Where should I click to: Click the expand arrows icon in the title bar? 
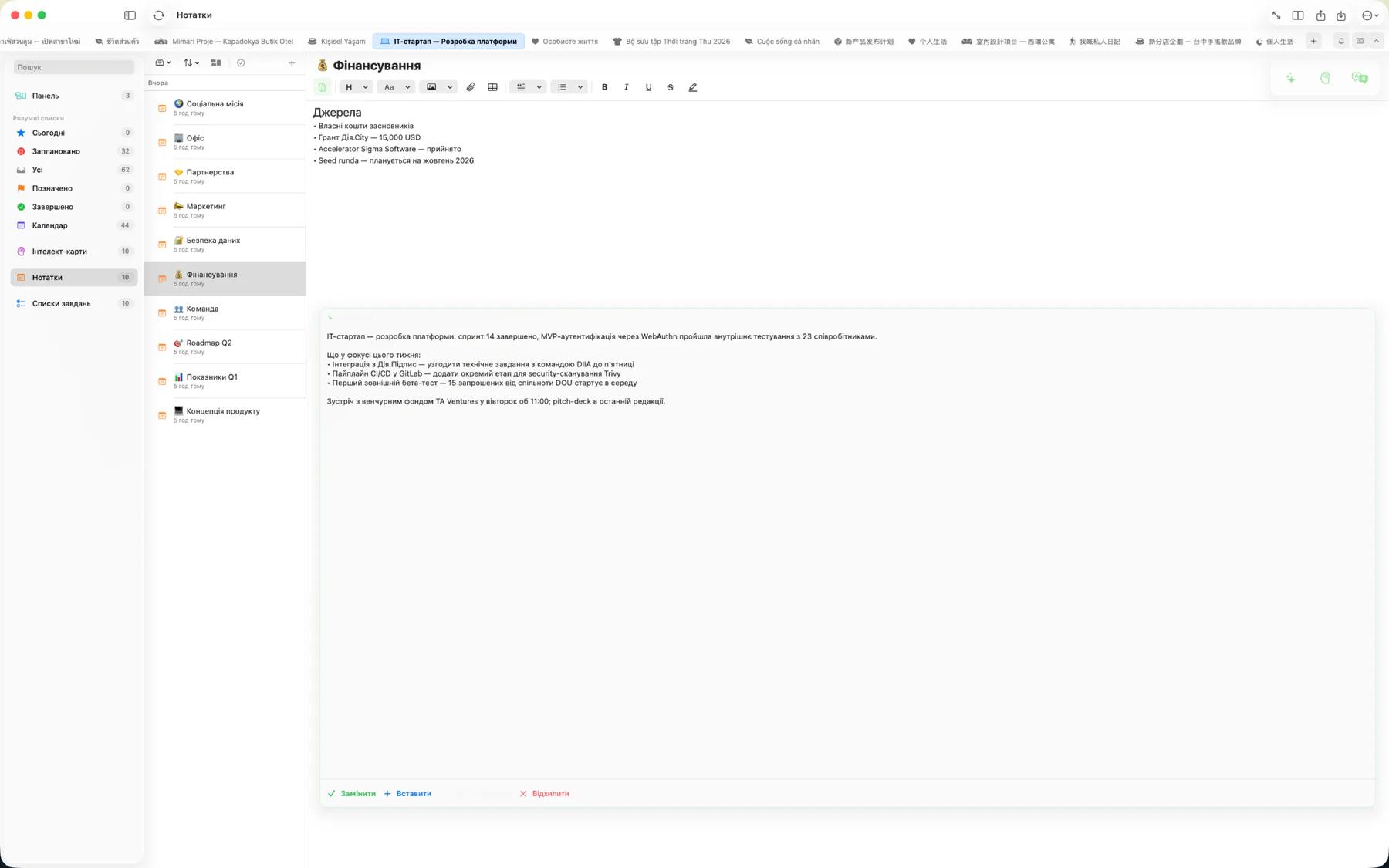click(1276, 15)
